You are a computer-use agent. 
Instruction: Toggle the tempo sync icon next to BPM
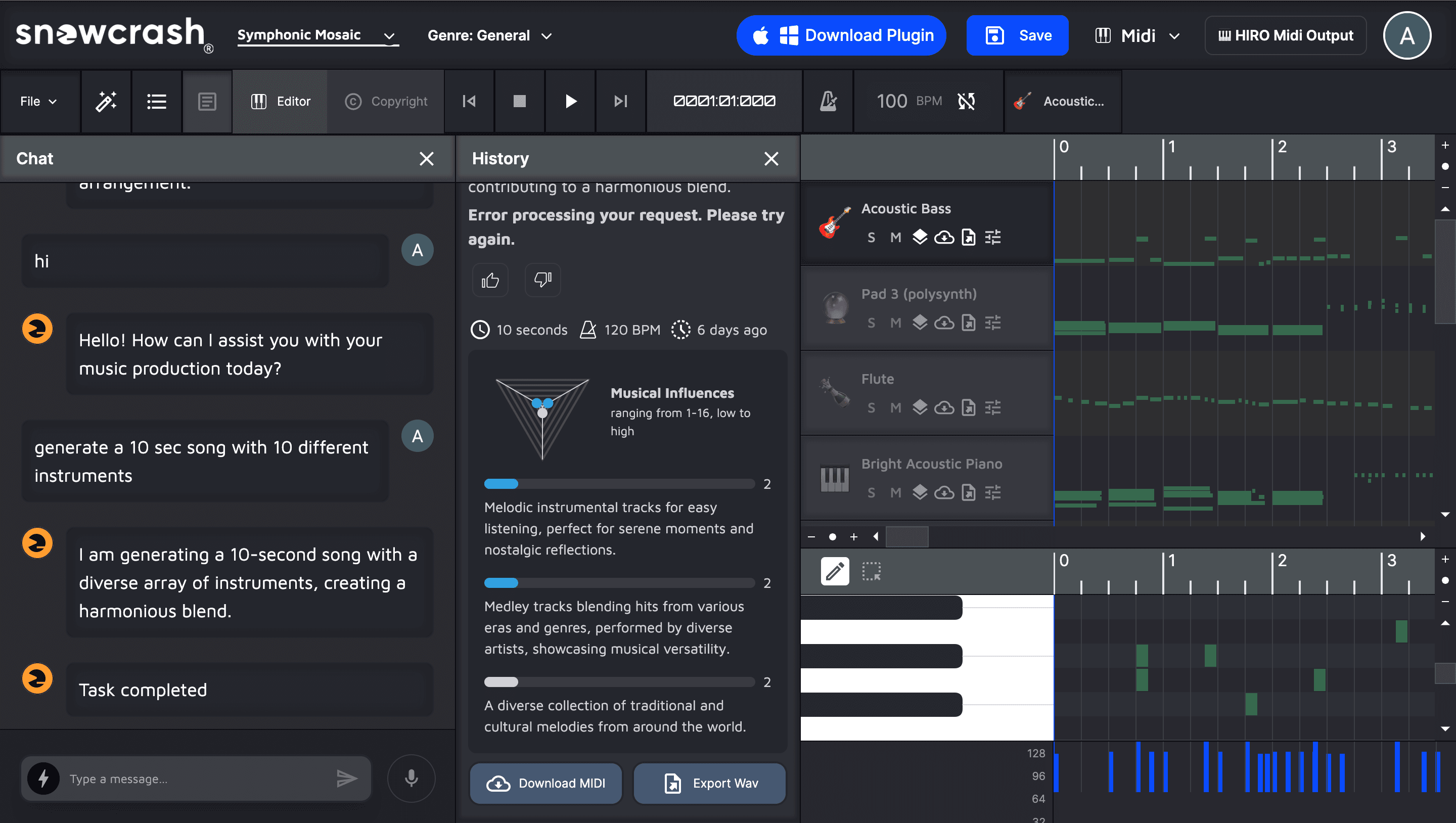pyautogui.click(x=967, y=101)
